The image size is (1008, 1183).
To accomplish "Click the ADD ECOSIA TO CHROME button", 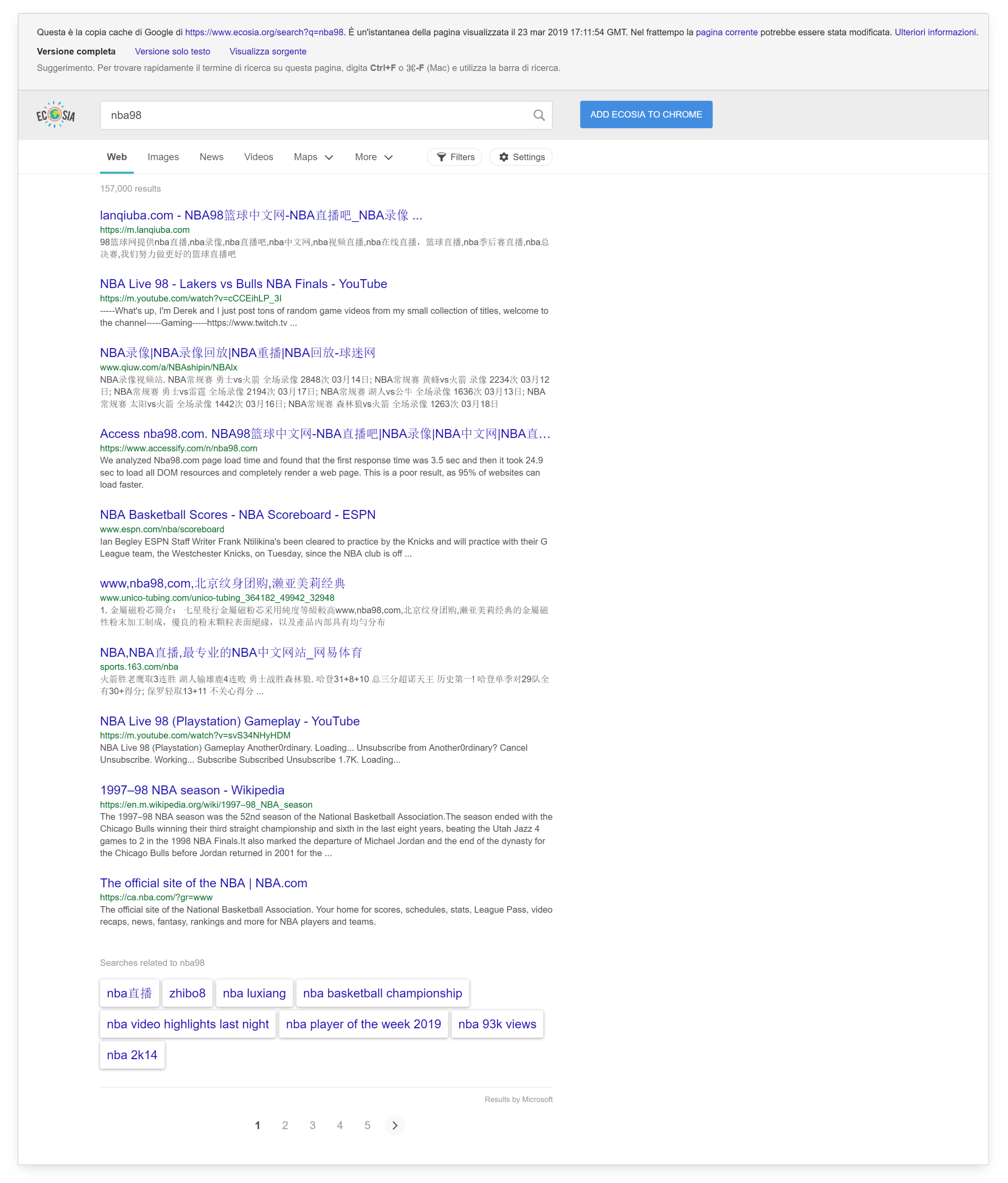I will tap(646, 115).
